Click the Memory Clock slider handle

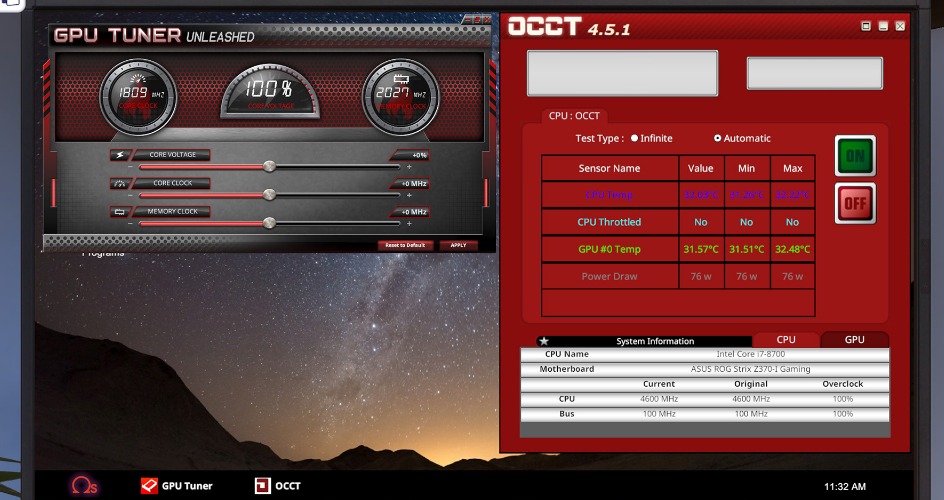click(x=270, y=223)
